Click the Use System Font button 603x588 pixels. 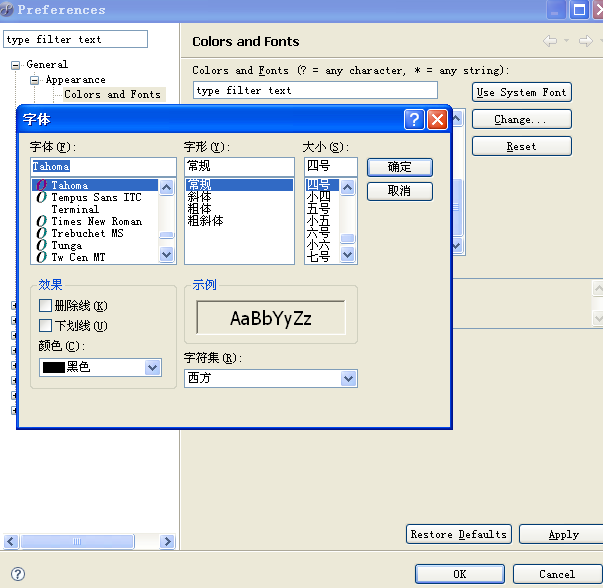tap(521, 92)
